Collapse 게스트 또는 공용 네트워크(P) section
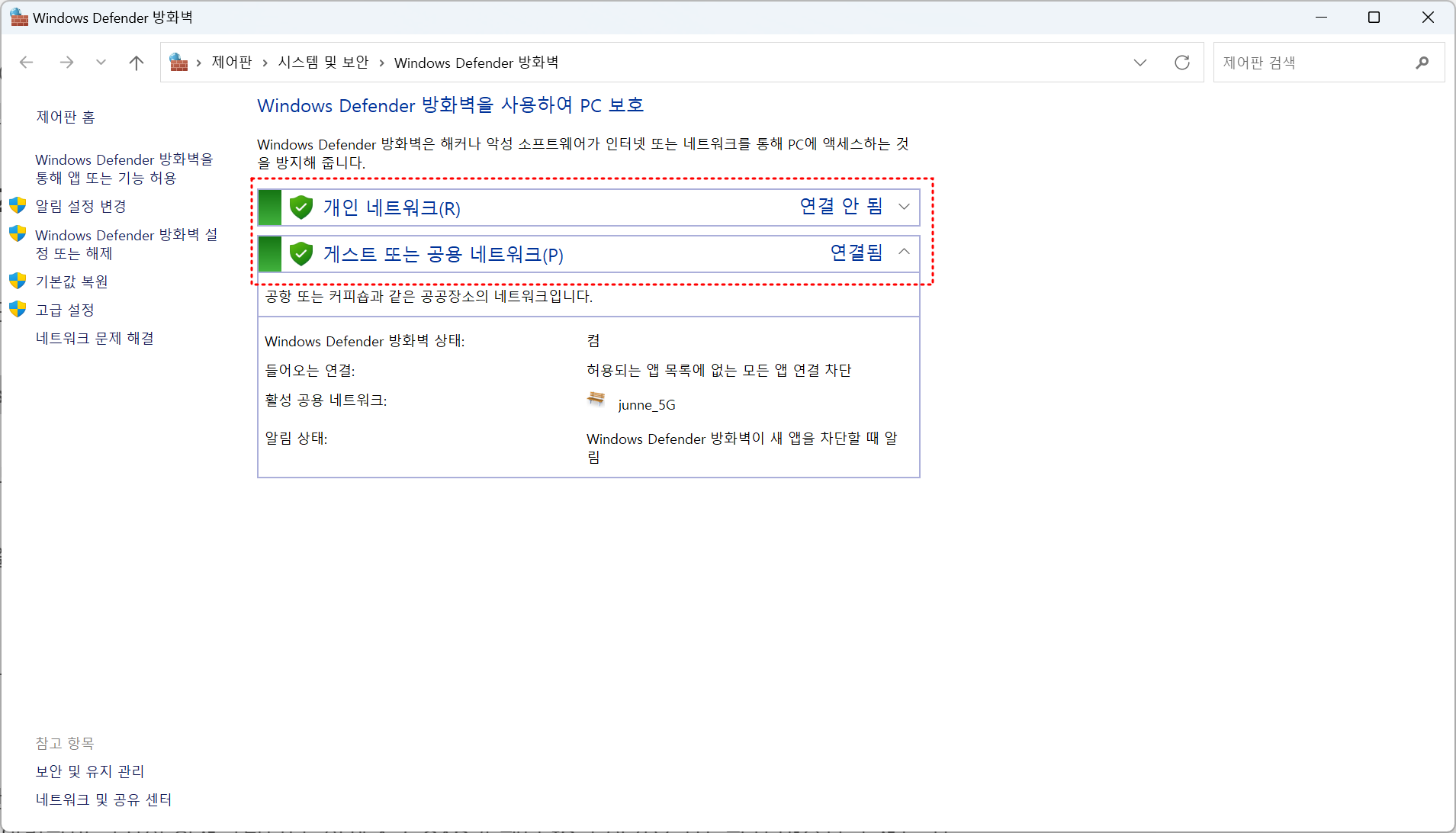The image size is (1456, 833). (x=589, y=254)
